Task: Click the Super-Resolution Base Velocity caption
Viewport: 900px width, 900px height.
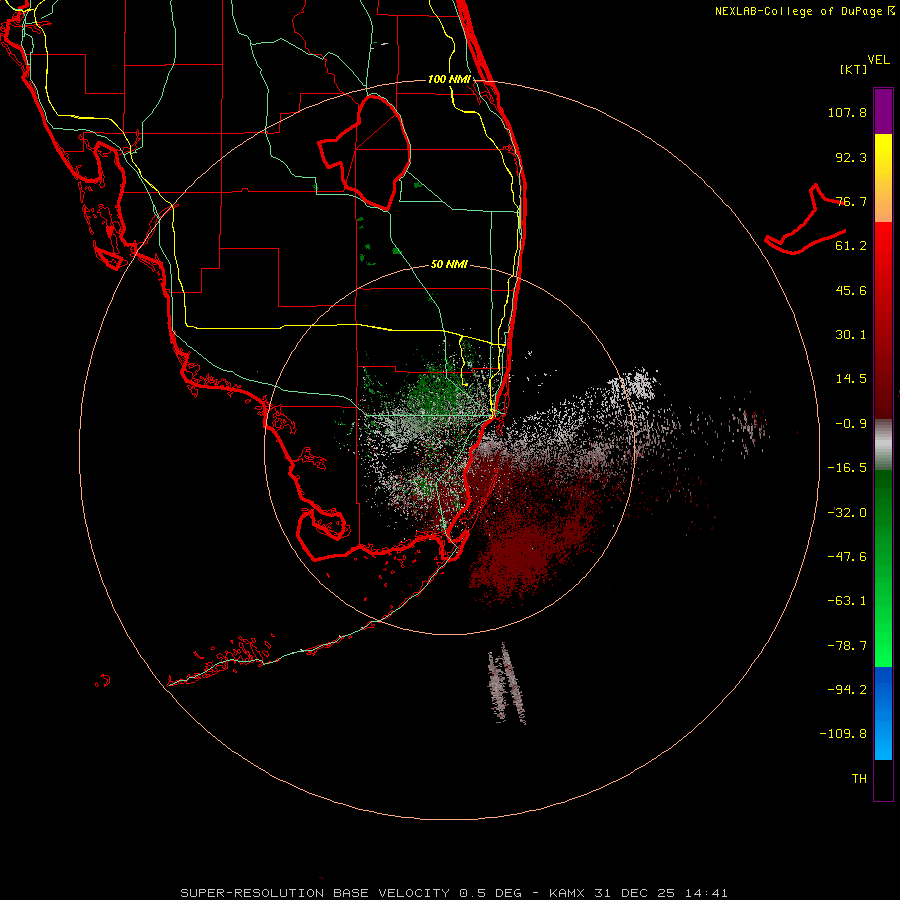Action: (454, 893)
